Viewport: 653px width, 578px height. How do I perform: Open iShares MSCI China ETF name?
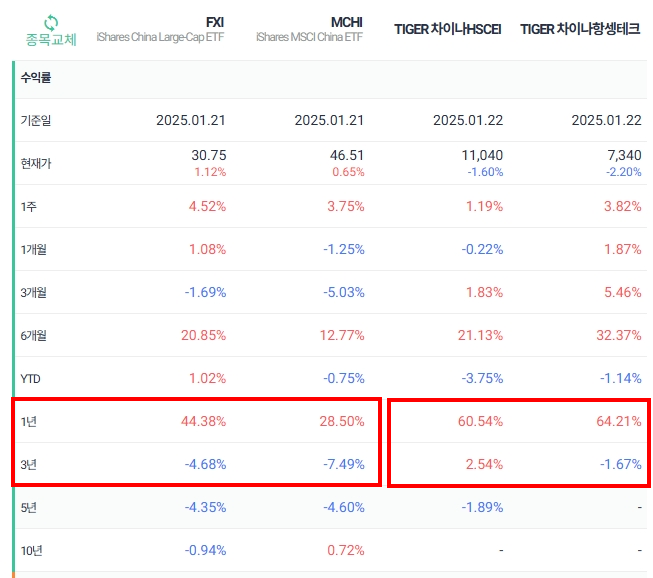309,37
